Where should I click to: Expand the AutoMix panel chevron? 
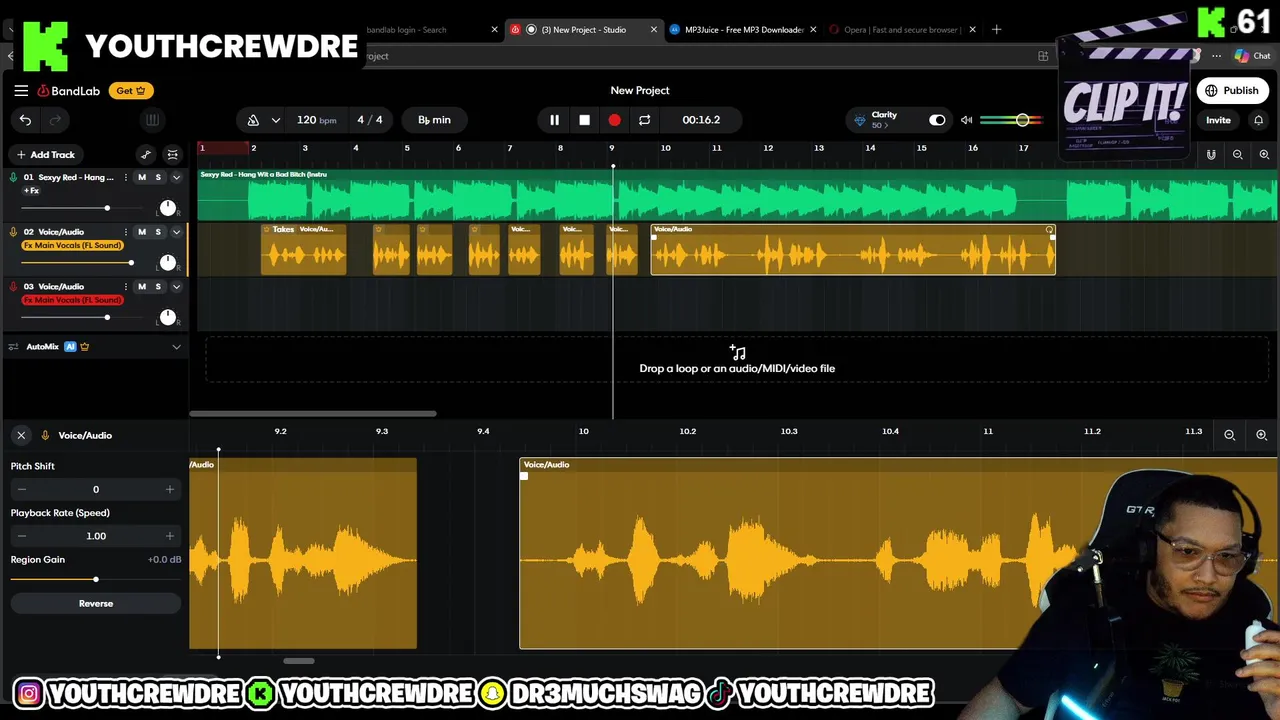point(176,347)
